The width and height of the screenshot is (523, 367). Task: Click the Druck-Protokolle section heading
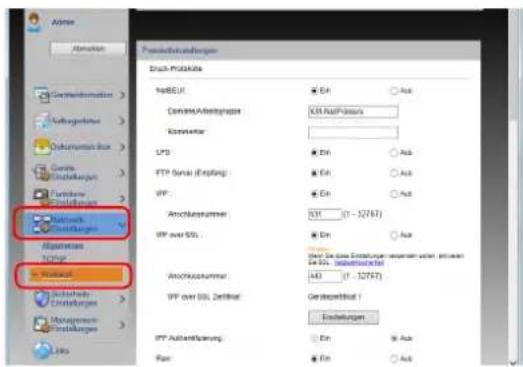click(176, 69)
